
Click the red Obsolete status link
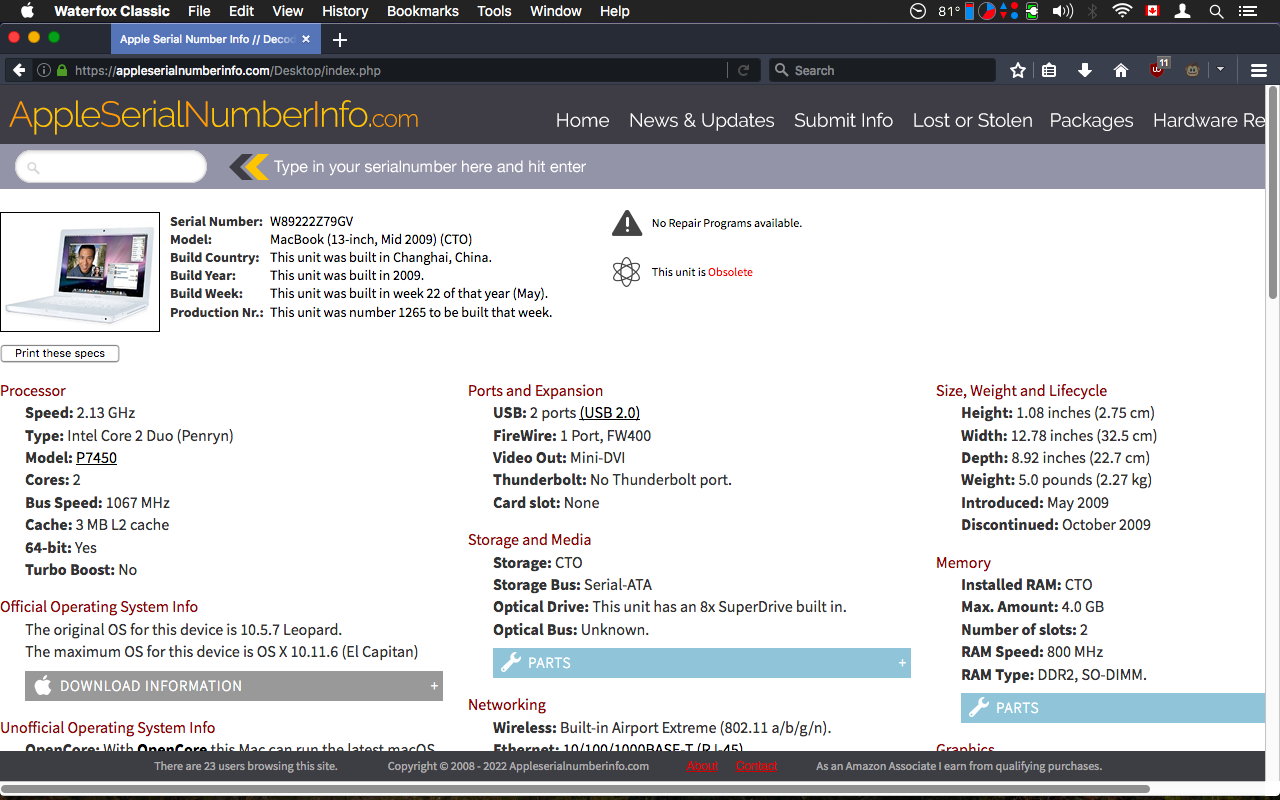[730, 272]
